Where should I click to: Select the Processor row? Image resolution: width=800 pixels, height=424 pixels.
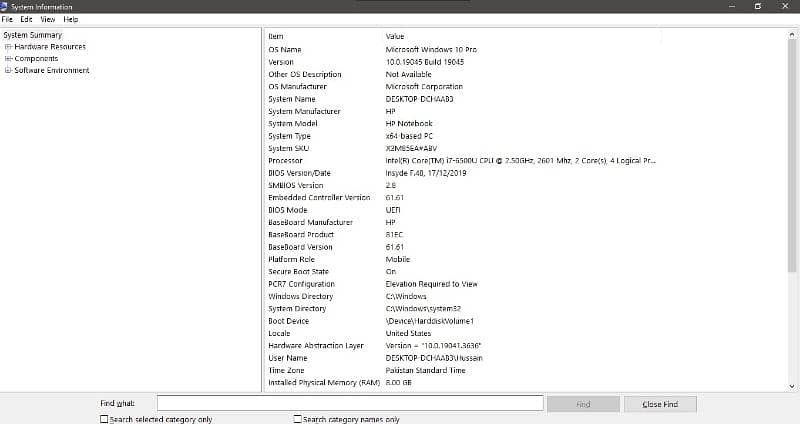click(x=285, y=160)
